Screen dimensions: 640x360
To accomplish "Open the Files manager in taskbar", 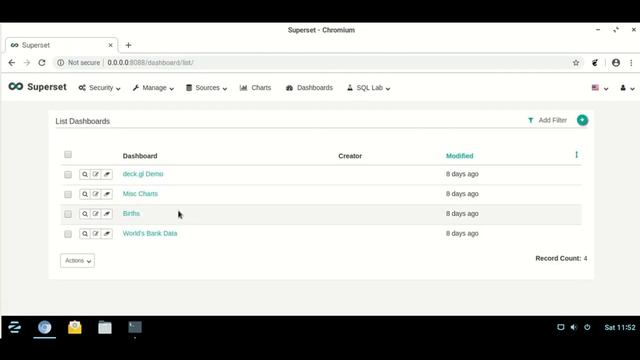I will [105, 327].
